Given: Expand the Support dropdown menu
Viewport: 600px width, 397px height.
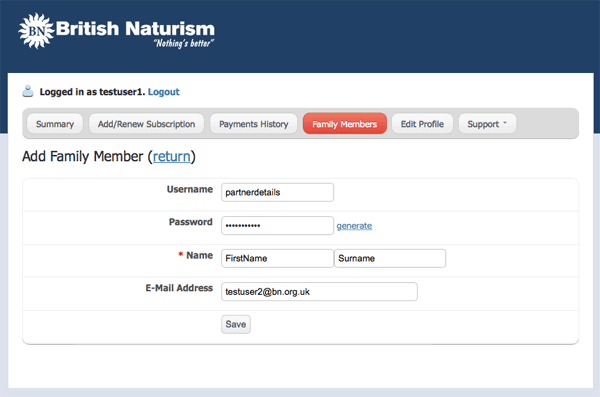Looking at the screenshot, I should (x=487, y=124).
